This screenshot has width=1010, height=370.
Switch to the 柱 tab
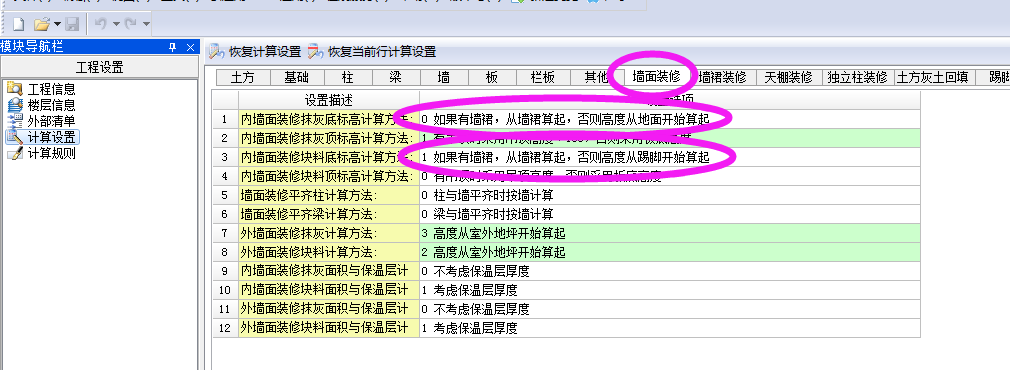(348, 78)
